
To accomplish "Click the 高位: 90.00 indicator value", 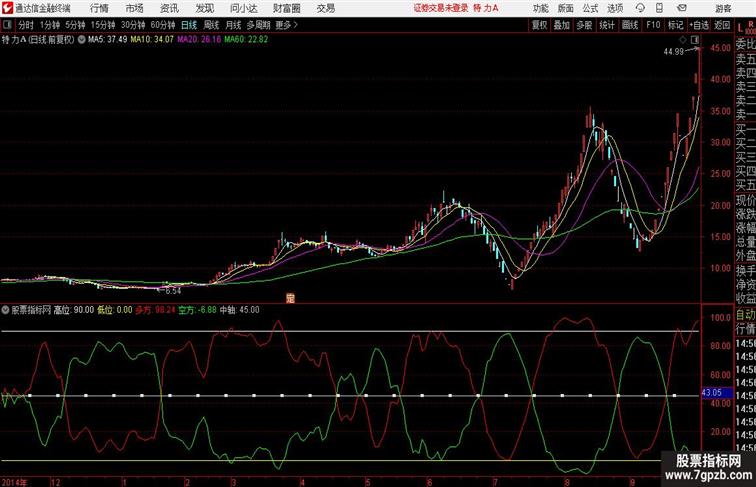I will coord(74,310).
